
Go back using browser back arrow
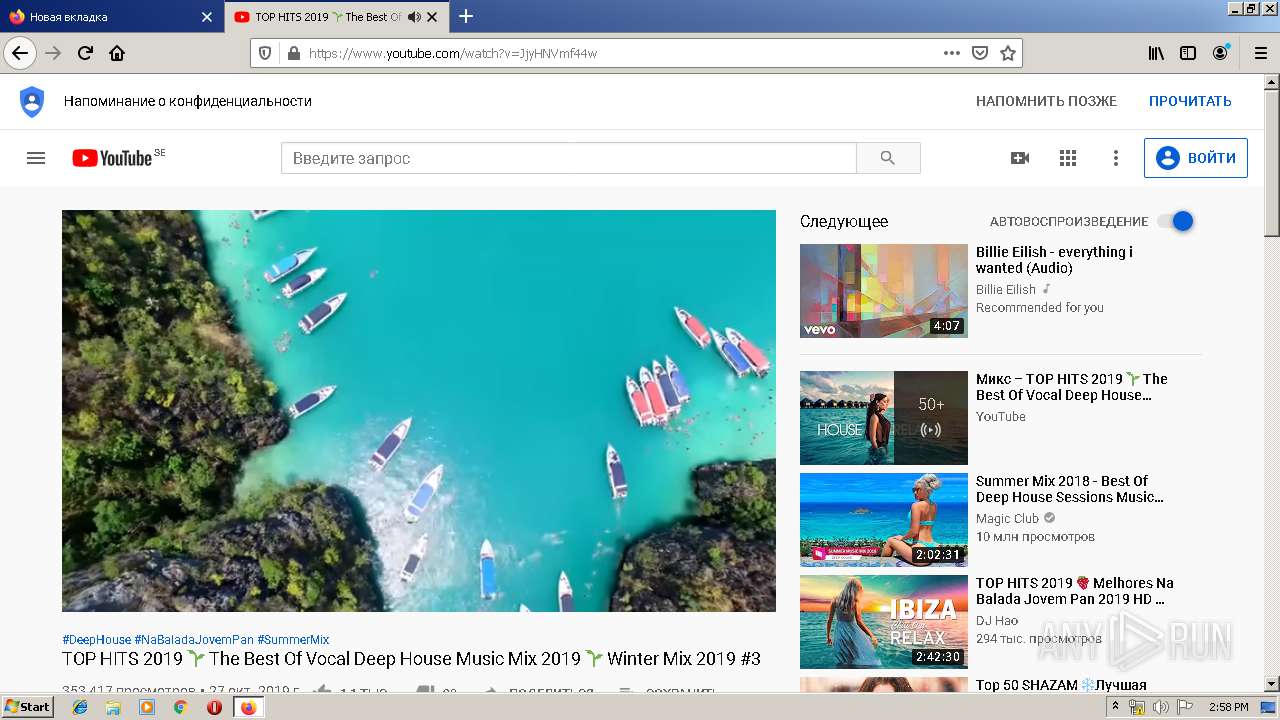coord(20,53)
